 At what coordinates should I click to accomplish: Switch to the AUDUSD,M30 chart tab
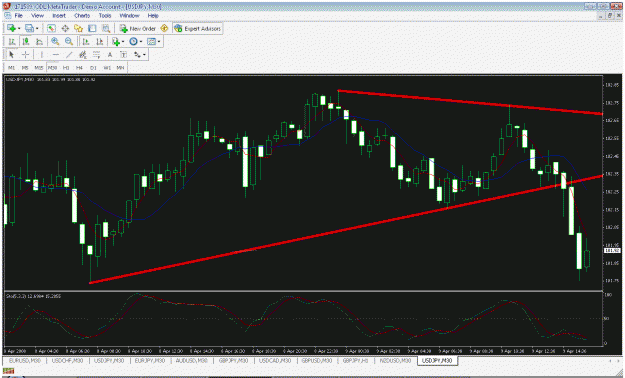pyautogui.click(x=191, y=360)
